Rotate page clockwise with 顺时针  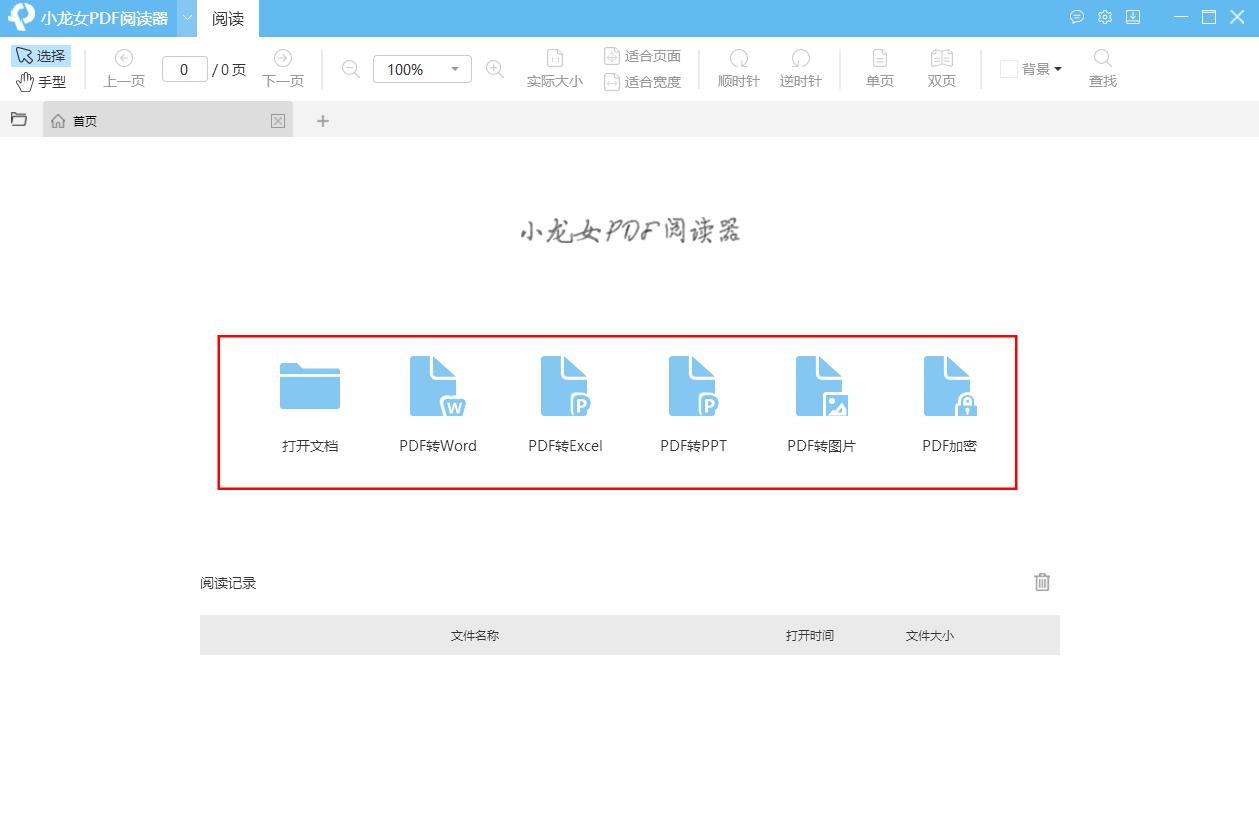(738, 68)
